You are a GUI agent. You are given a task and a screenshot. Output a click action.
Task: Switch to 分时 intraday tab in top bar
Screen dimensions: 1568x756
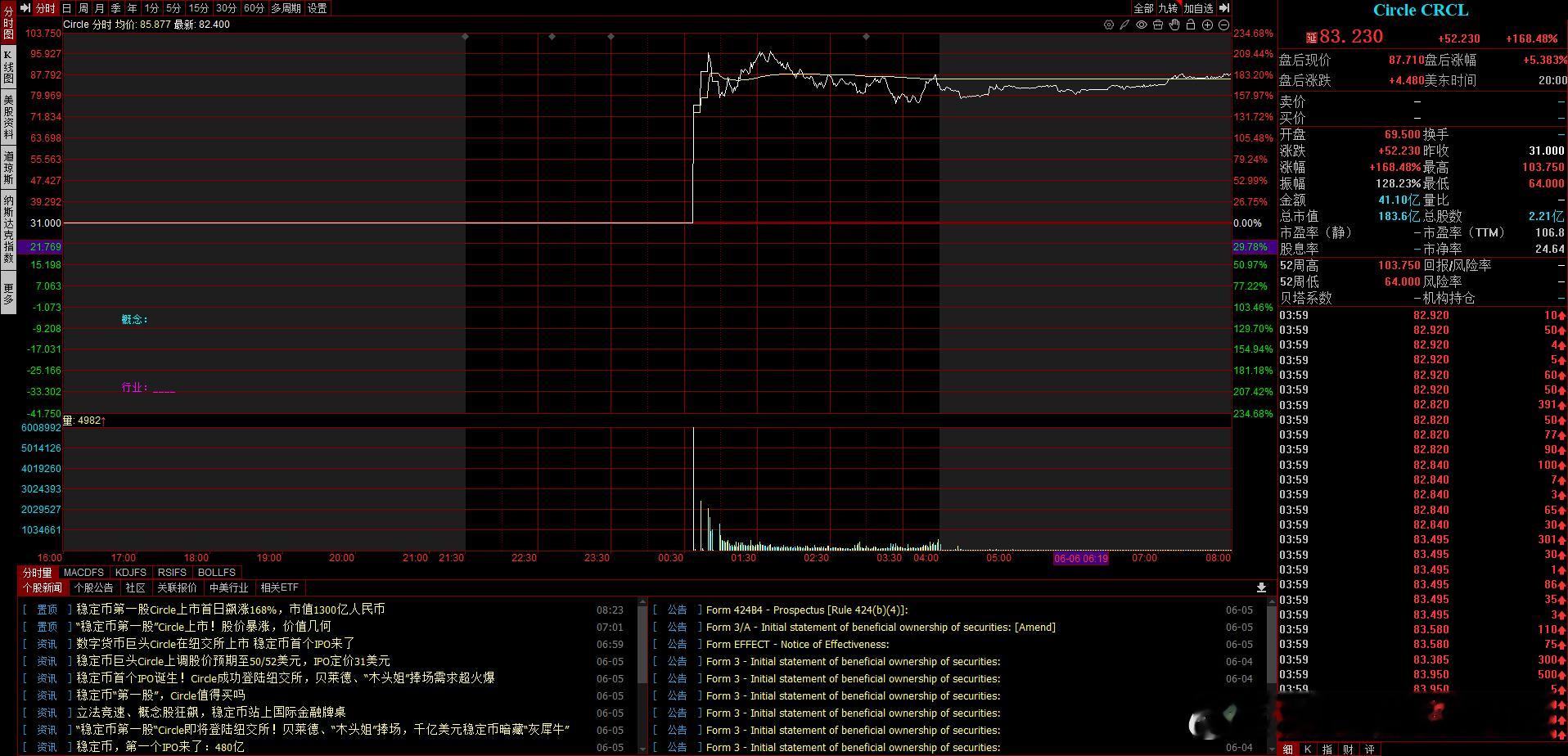coord(45,8)
